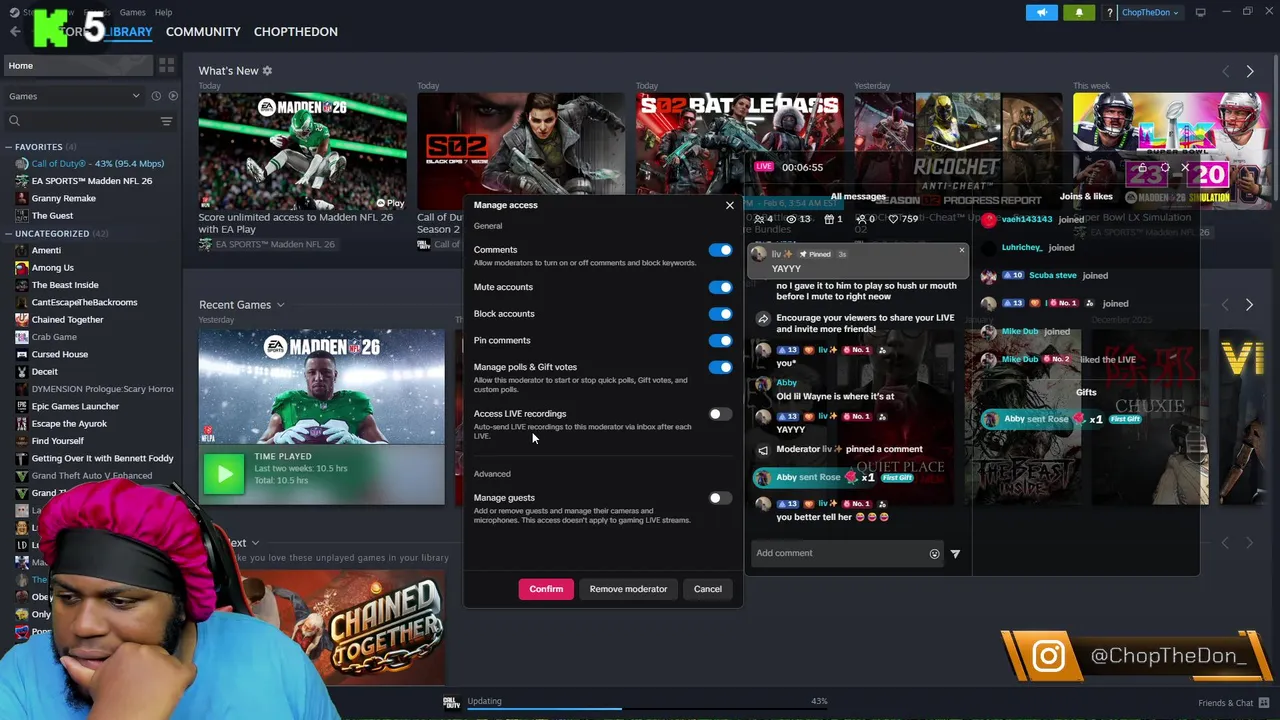This screenshot has height=720, width=1280.
Task: Select Epic Games Launcher in the list
Action: point(75,406)
